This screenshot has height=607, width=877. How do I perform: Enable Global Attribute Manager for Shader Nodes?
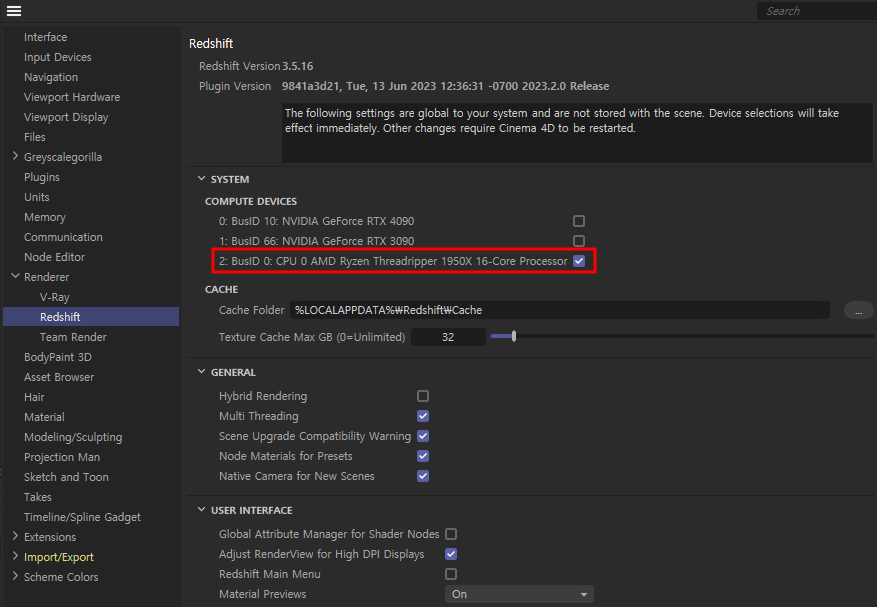tap(451, 534)
